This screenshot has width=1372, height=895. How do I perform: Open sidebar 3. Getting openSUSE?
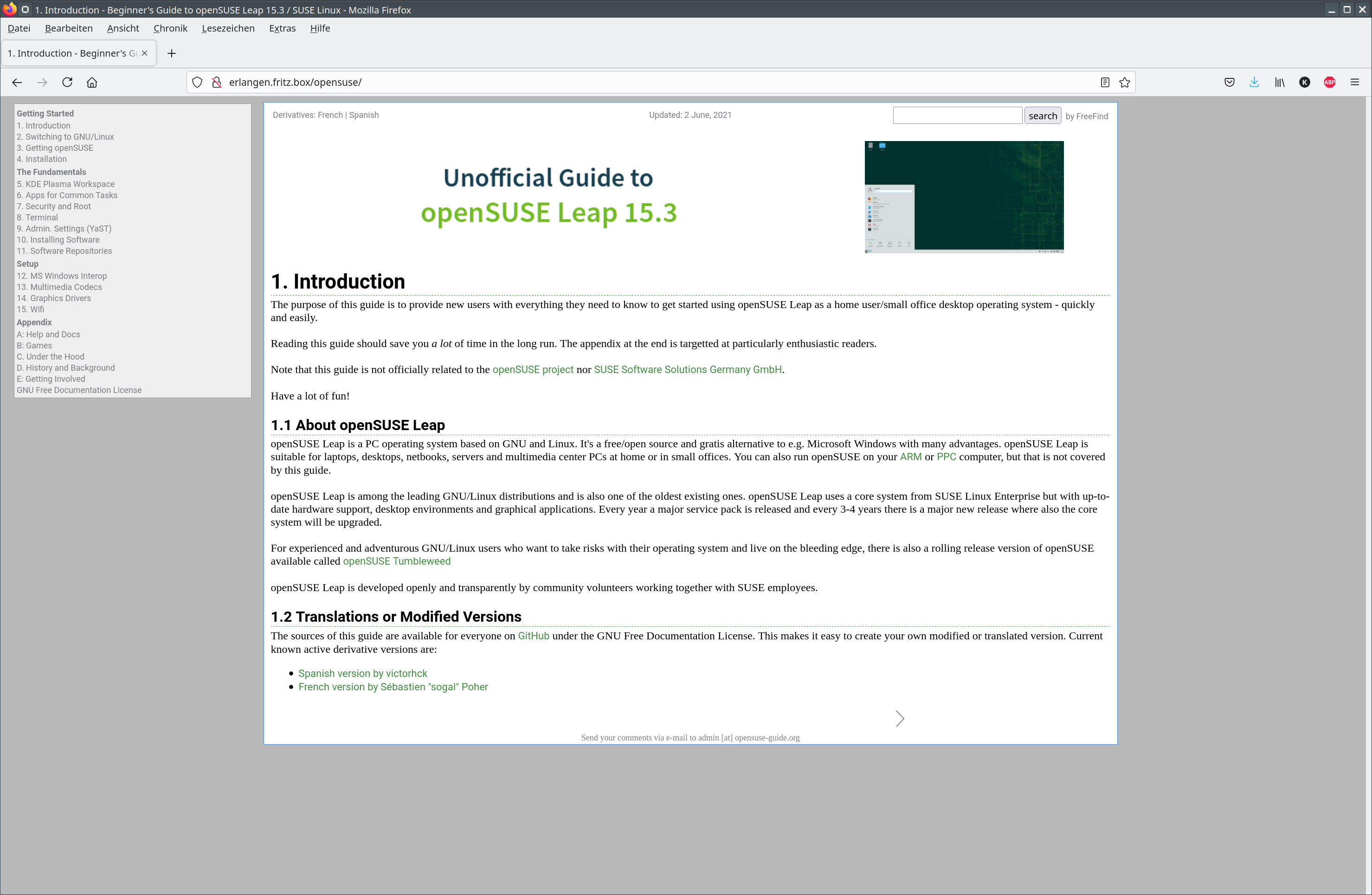pos(55,148)
